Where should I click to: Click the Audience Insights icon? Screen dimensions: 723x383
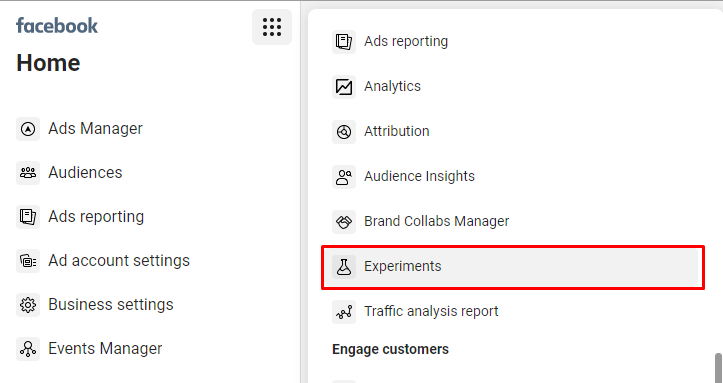344,177
